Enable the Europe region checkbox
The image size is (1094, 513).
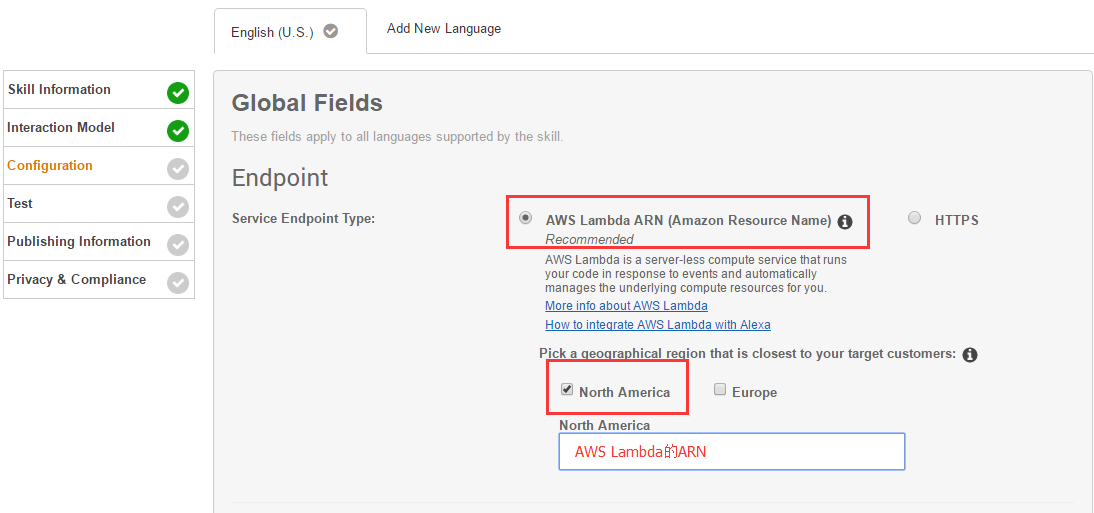[x=720, y=390]
